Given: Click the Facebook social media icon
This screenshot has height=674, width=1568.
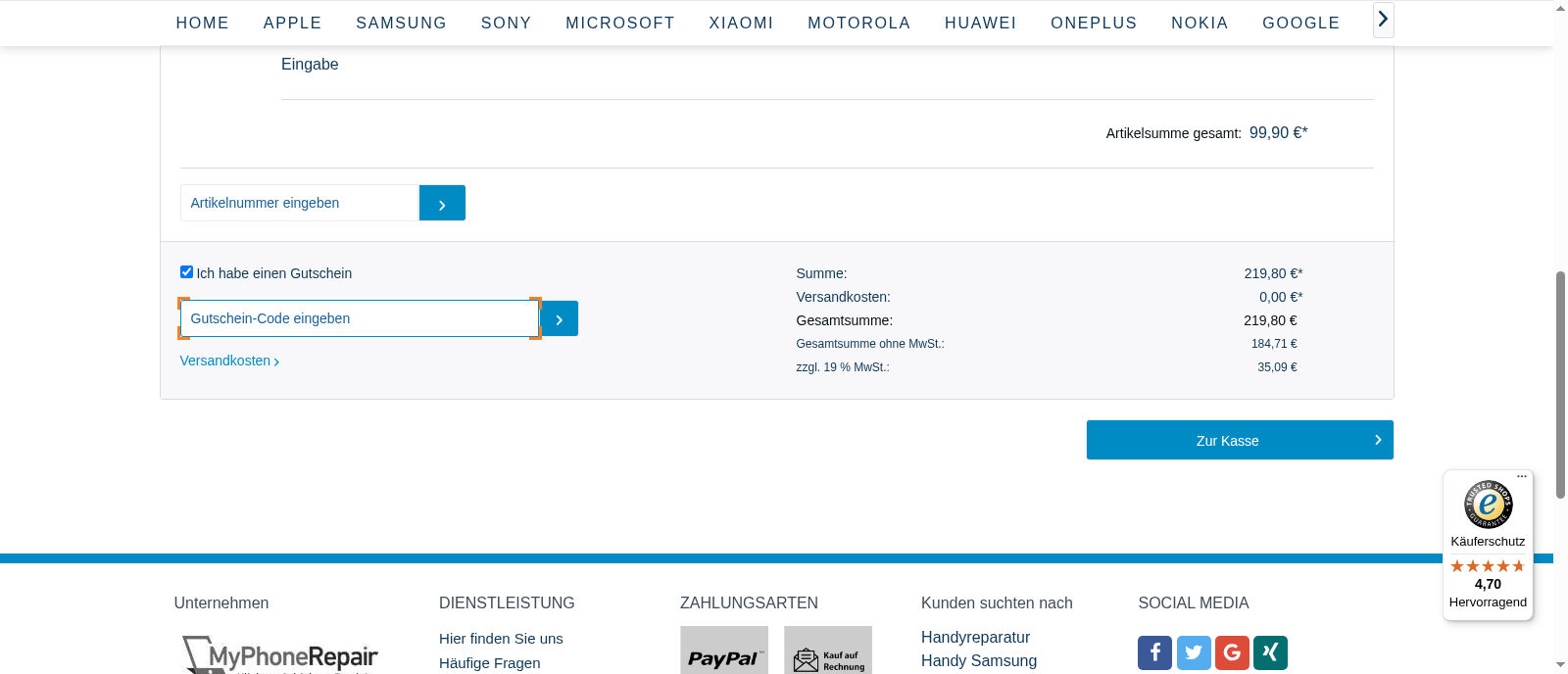Looking at the screenshot, I should coord(1154,652).
